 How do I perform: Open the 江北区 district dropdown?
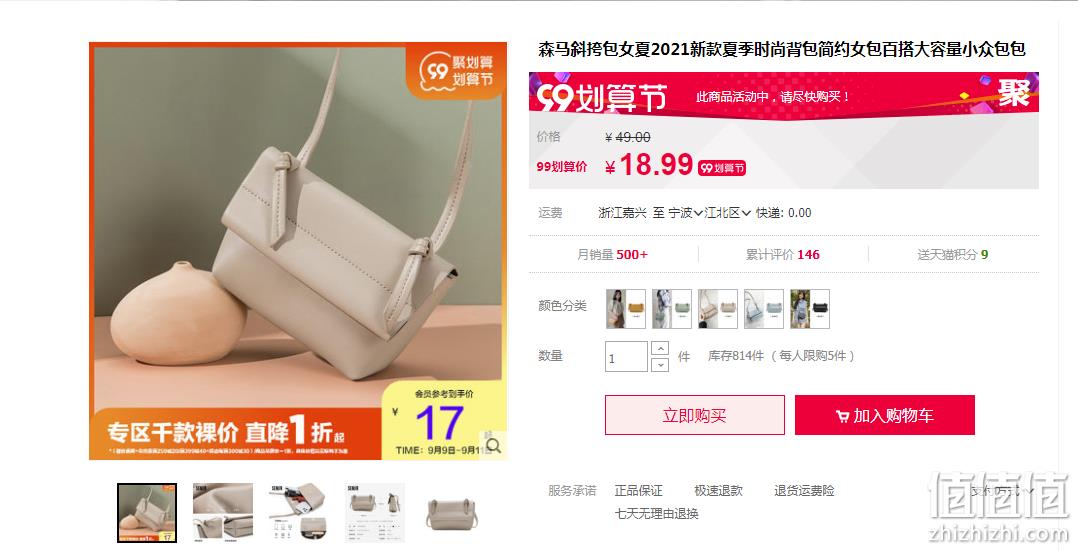(727, 213)
